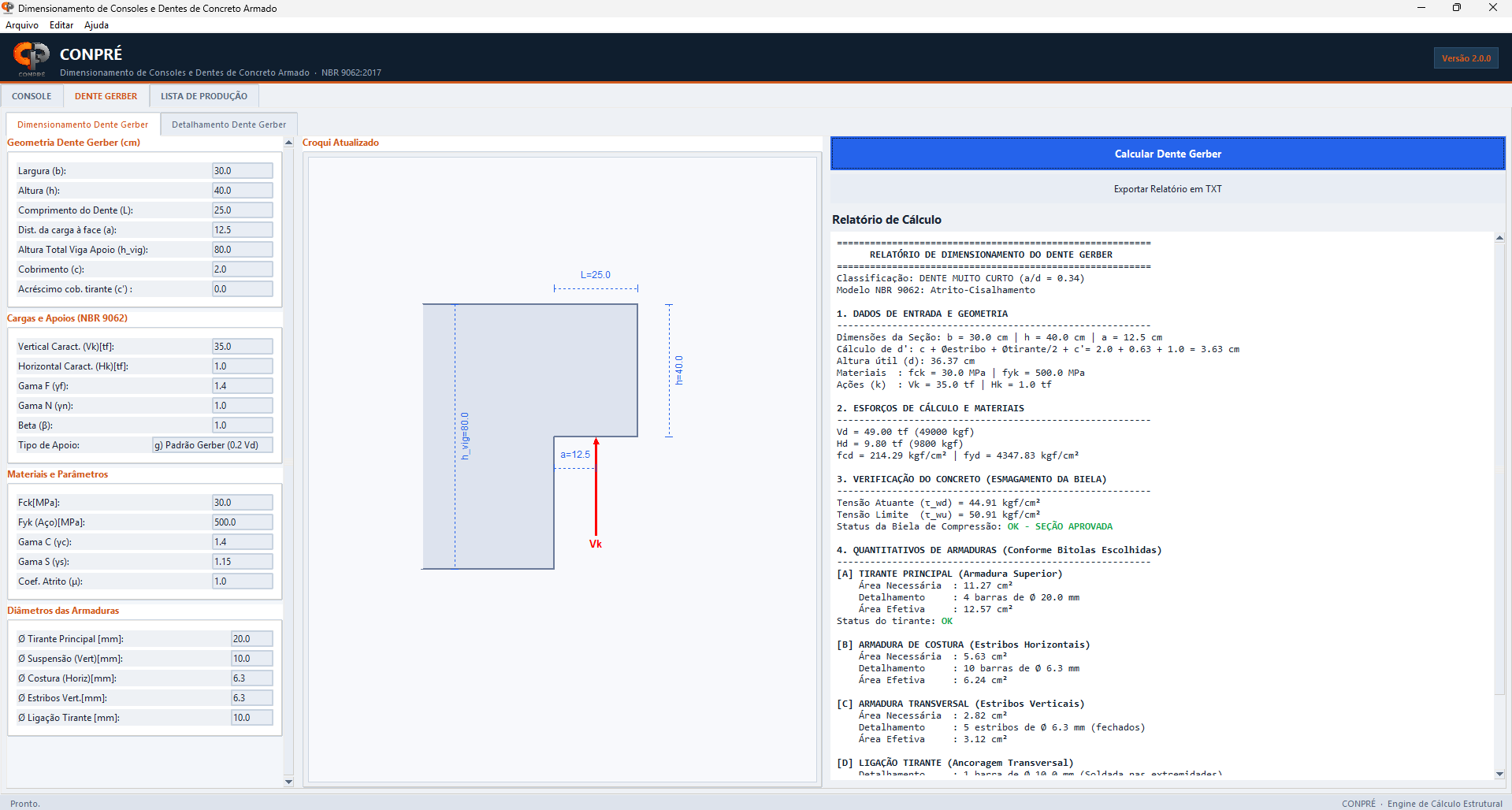Click the report scroll-up arrow
This screenshot has width=1512, height=810.
pos(1499,237)
